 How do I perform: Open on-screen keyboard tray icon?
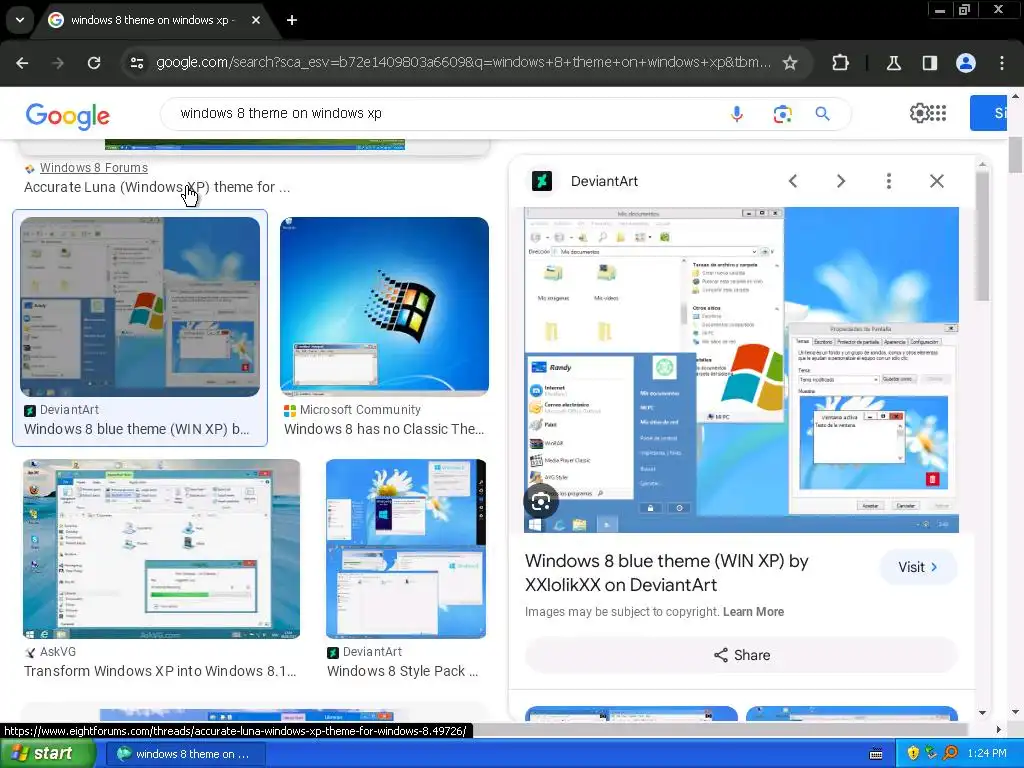pos(876,754)
